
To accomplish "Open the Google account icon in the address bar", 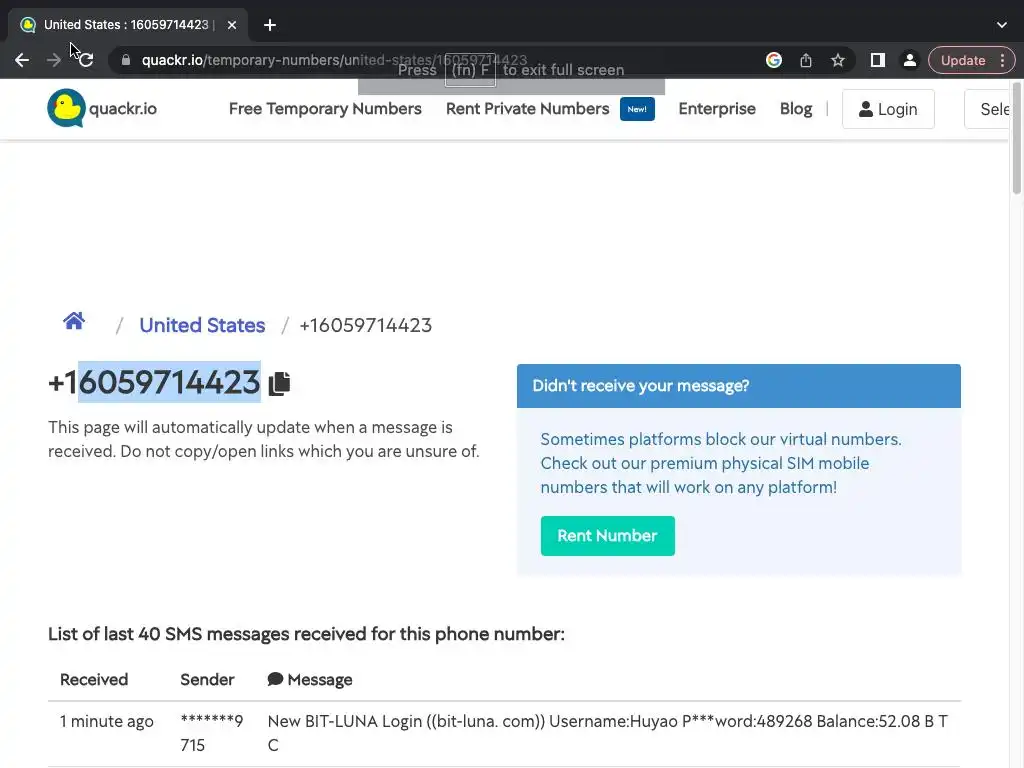I will pyautogui.click(x=774, y=60).
